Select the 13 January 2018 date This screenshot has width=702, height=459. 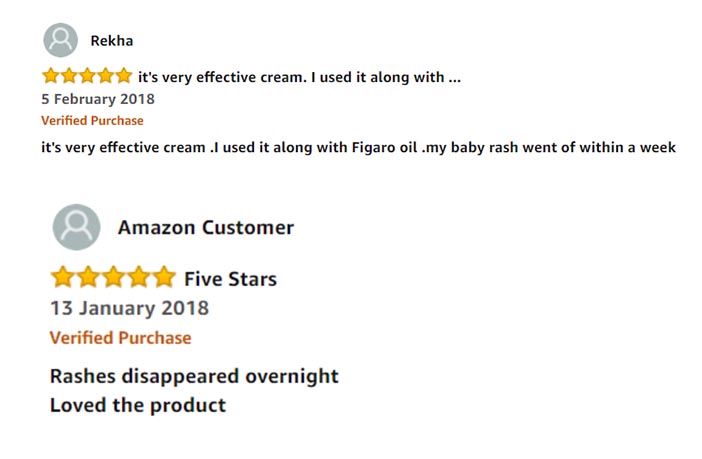[129, 308]
